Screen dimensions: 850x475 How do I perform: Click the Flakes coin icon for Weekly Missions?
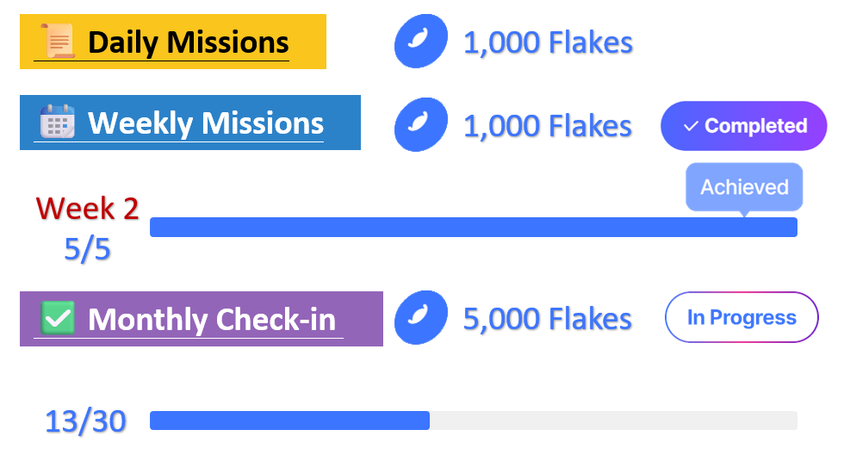(x=419, y=125)
